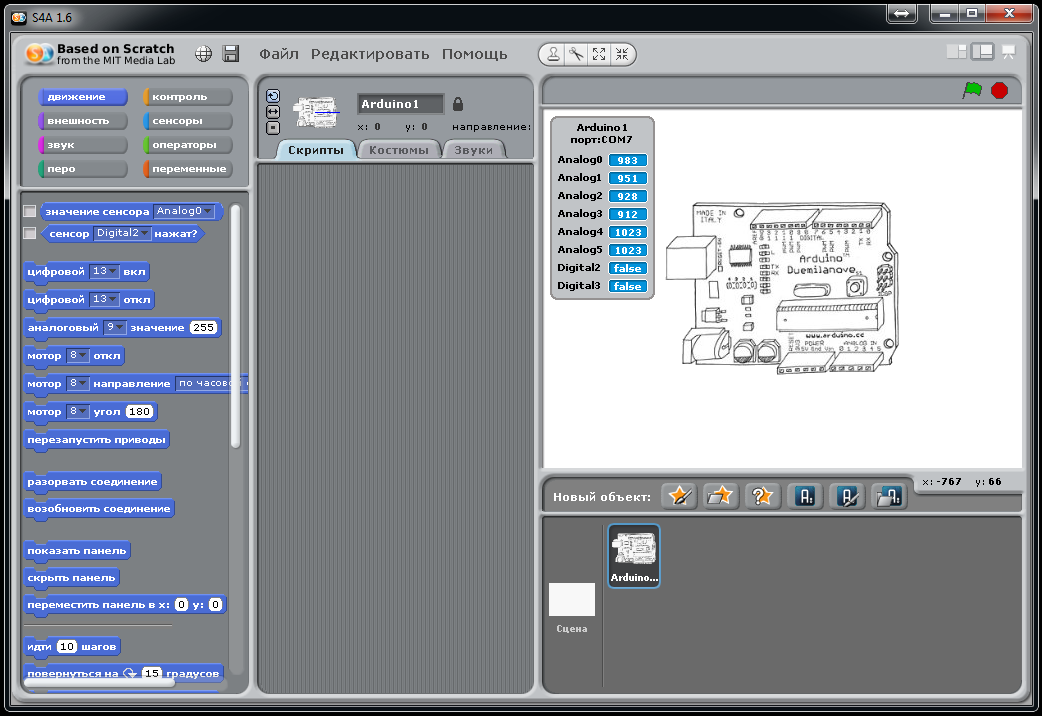Toggle the padlock next to Arduino1 name
Viewport: 1042px width, 716px height.
[456, 103]
